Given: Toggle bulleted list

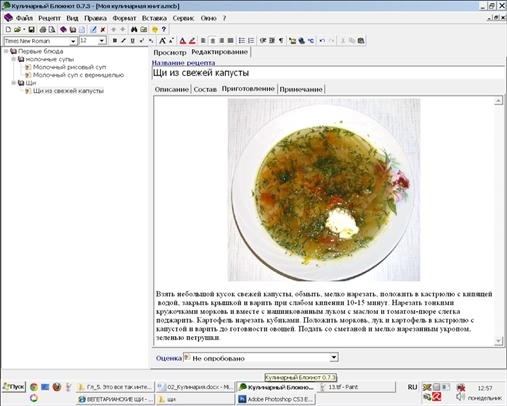Looking at the screenshot, I should [242, 41].
